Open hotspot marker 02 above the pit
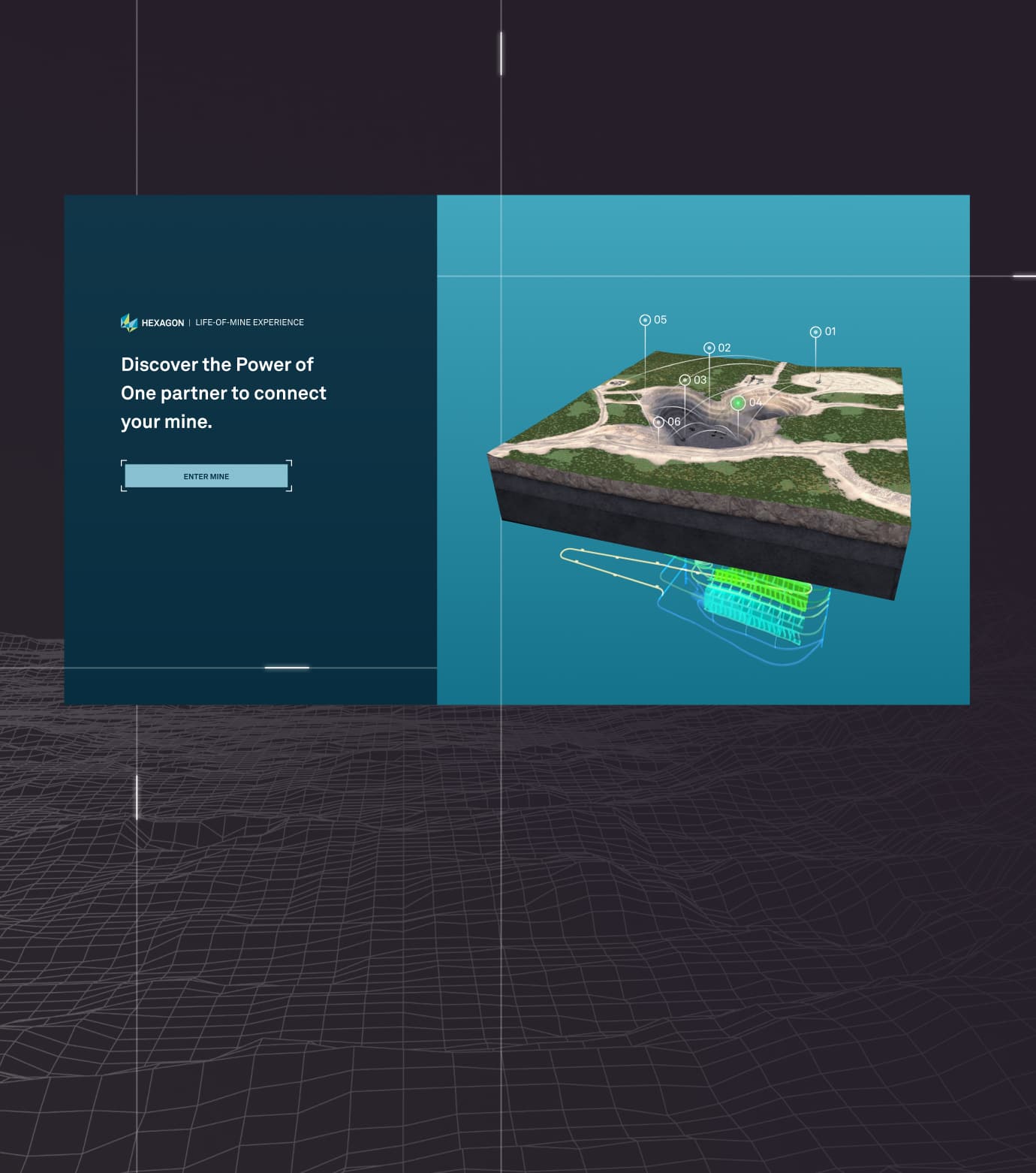Image resolution: width=1036 pixels, height=1173 pixels. (710, 346)
